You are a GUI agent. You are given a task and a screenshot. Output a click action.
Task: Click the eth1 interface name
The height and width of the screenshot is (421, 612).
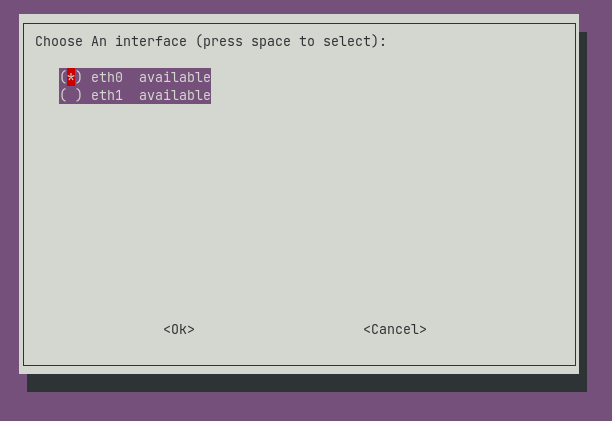107,96
